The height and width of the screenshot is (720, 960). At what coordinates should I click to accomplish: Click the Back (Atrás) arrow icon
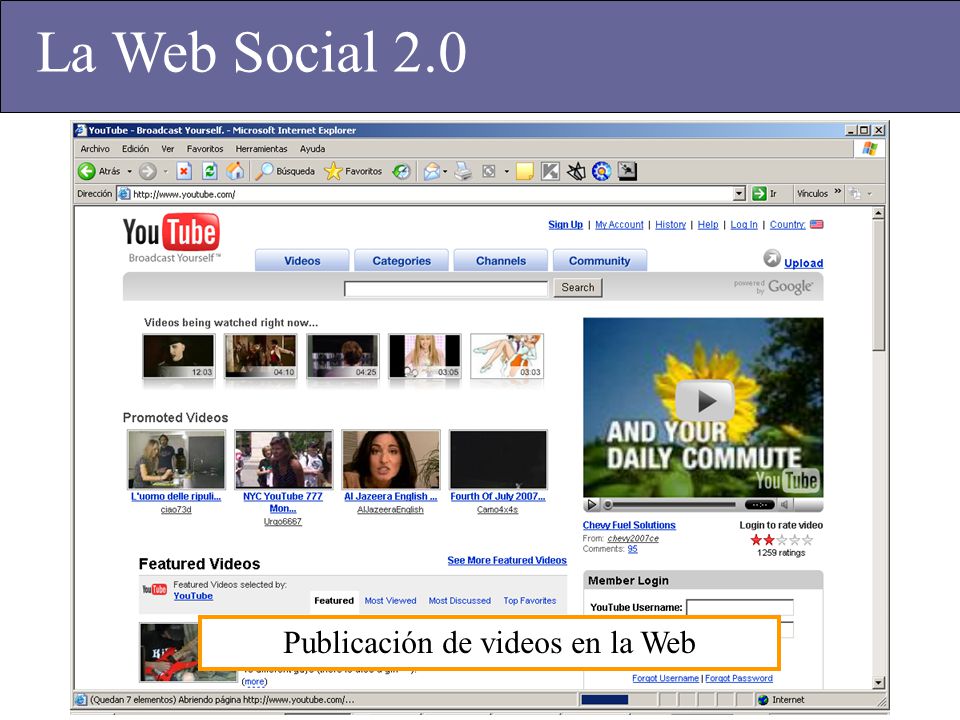pos(86,171)
